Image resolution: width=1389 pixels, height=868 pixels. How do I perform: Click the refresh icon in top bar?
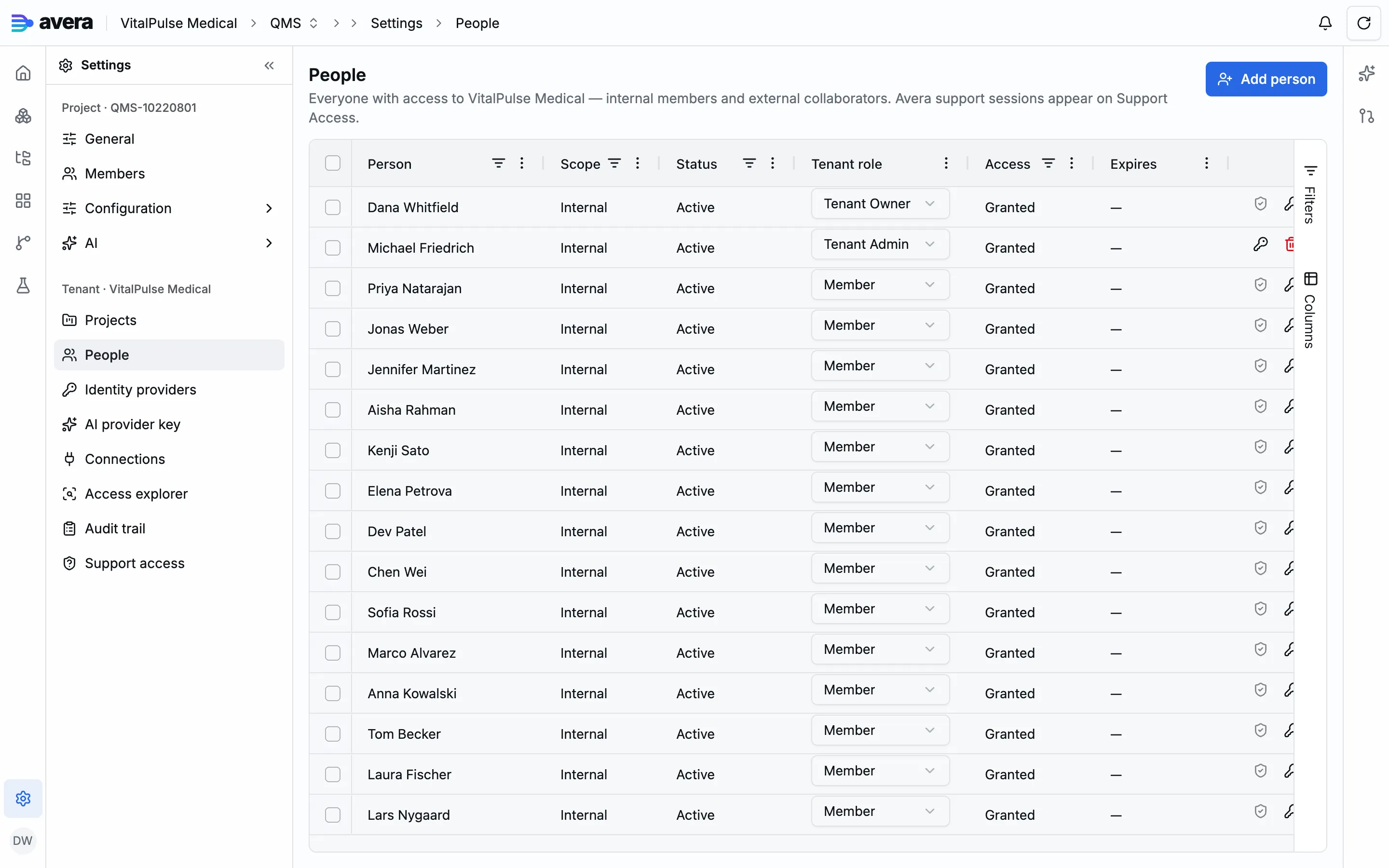click(1364, 23)
